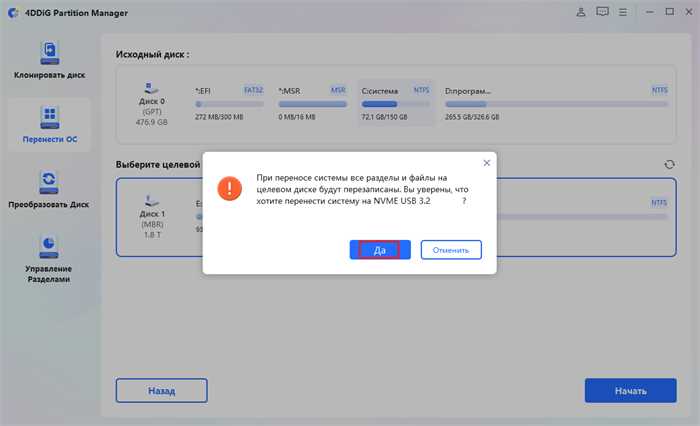Click the 265.5 GB/326.6 GB size text
700x426 pixels.
pyautogui.click(x=472, y=117)
